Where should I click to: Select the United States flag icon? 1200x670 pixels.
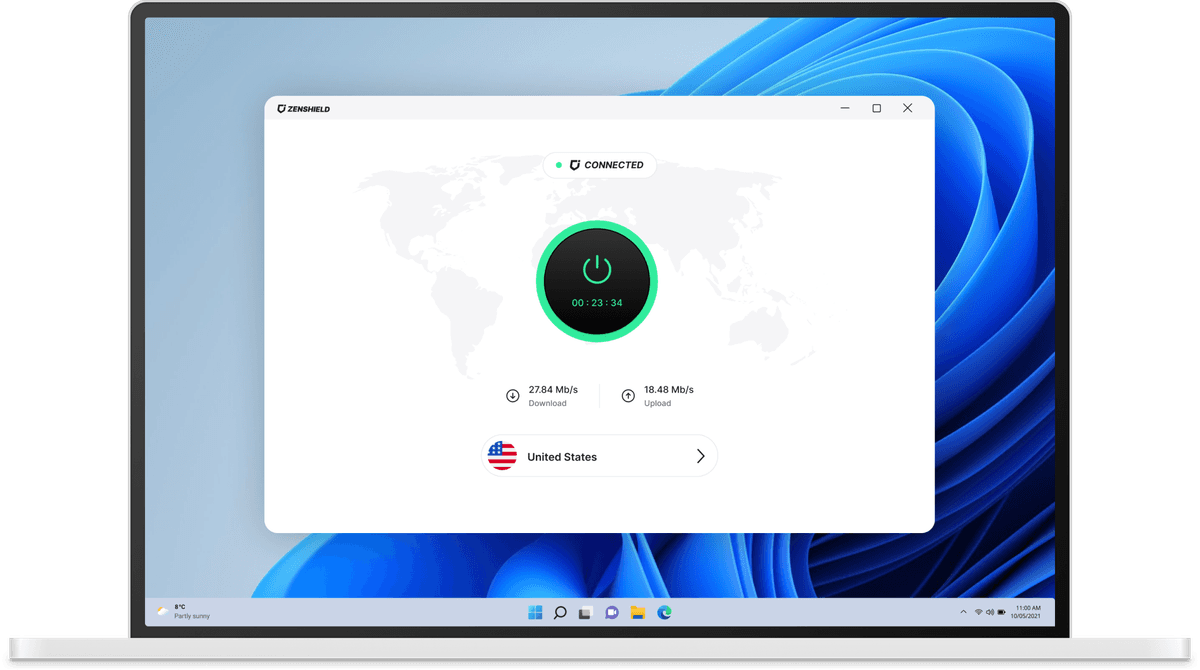coord(503,455)
